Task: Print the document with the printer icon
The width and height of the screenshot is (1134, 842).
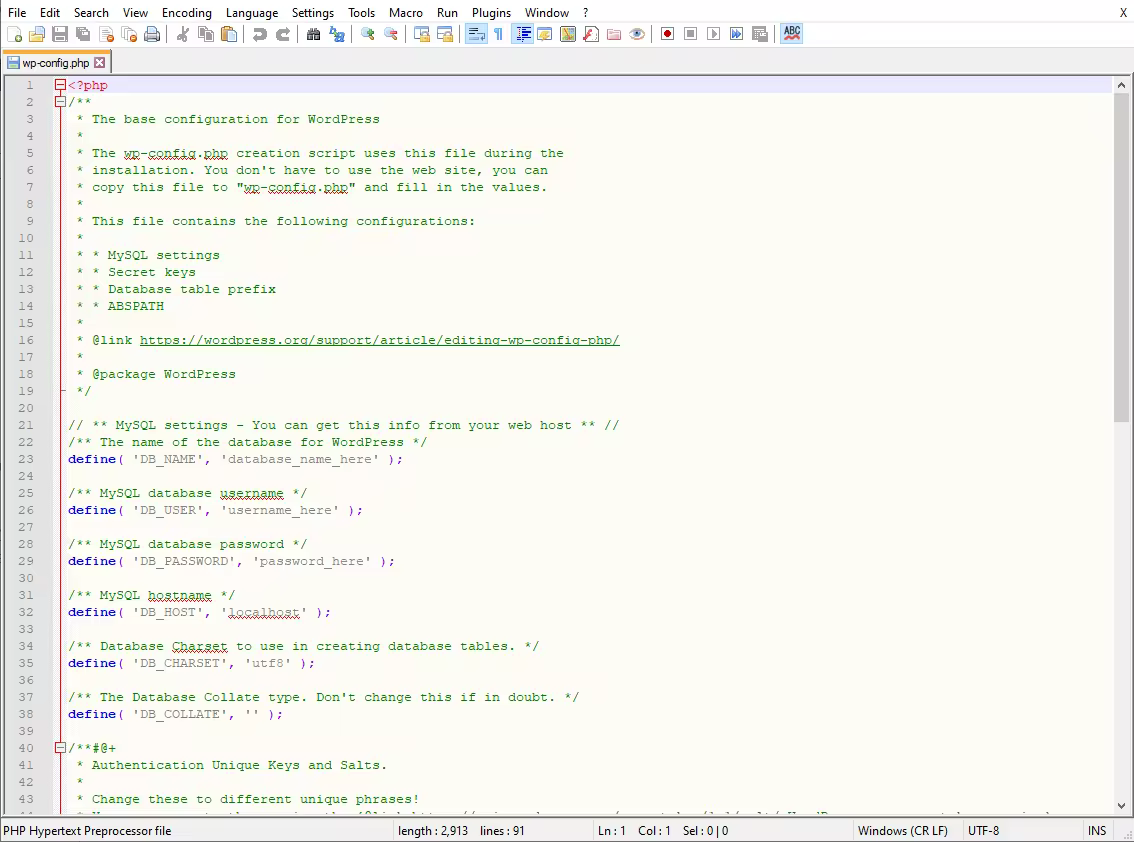Action: (x=152, y=34)
